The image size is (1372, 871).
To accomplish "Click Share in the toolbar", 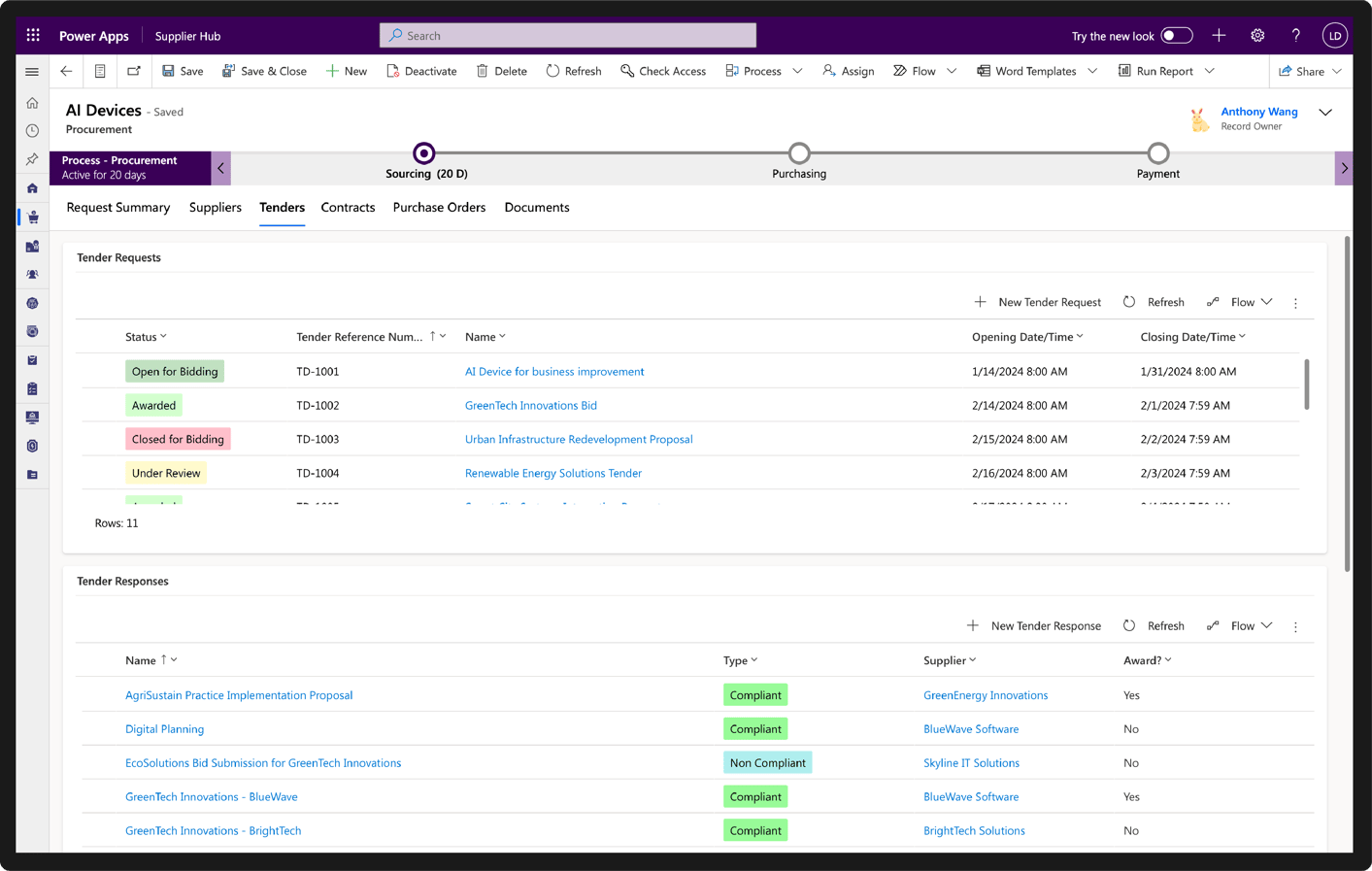I will click(x=1301, y=71).
